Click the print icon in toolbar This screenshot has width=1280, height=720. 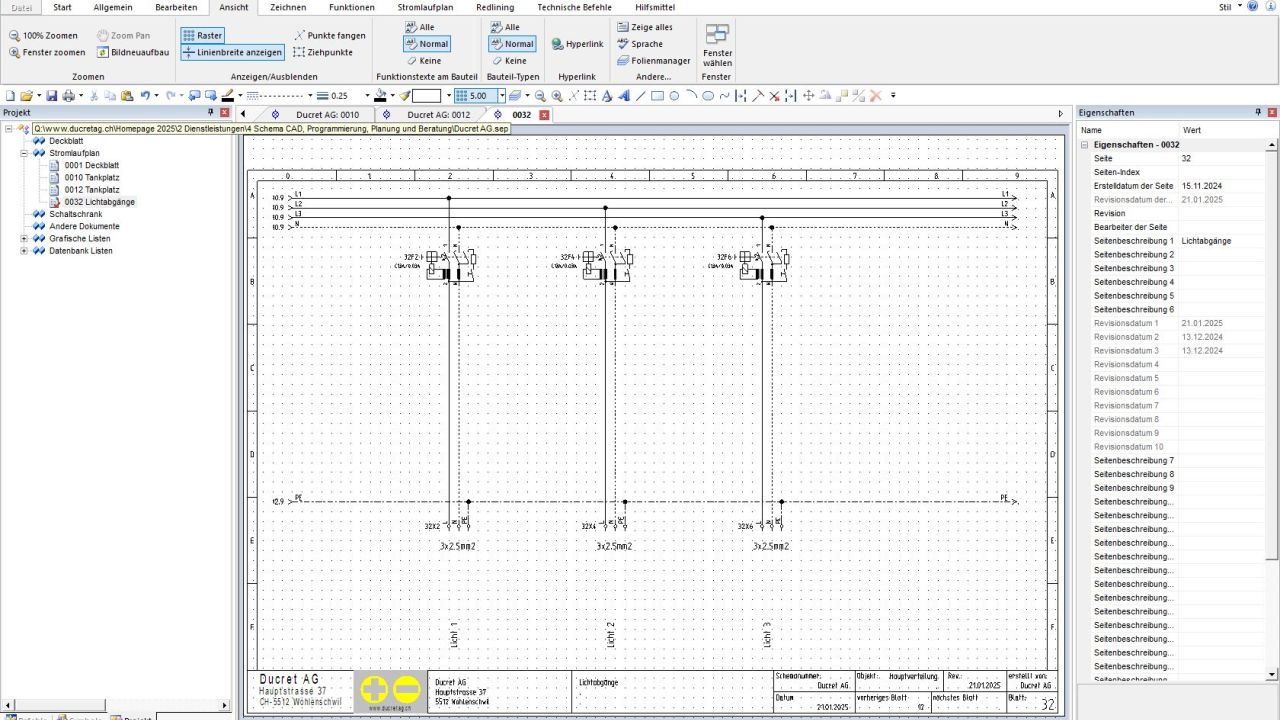pyautogui.click(x=68, y=96)
